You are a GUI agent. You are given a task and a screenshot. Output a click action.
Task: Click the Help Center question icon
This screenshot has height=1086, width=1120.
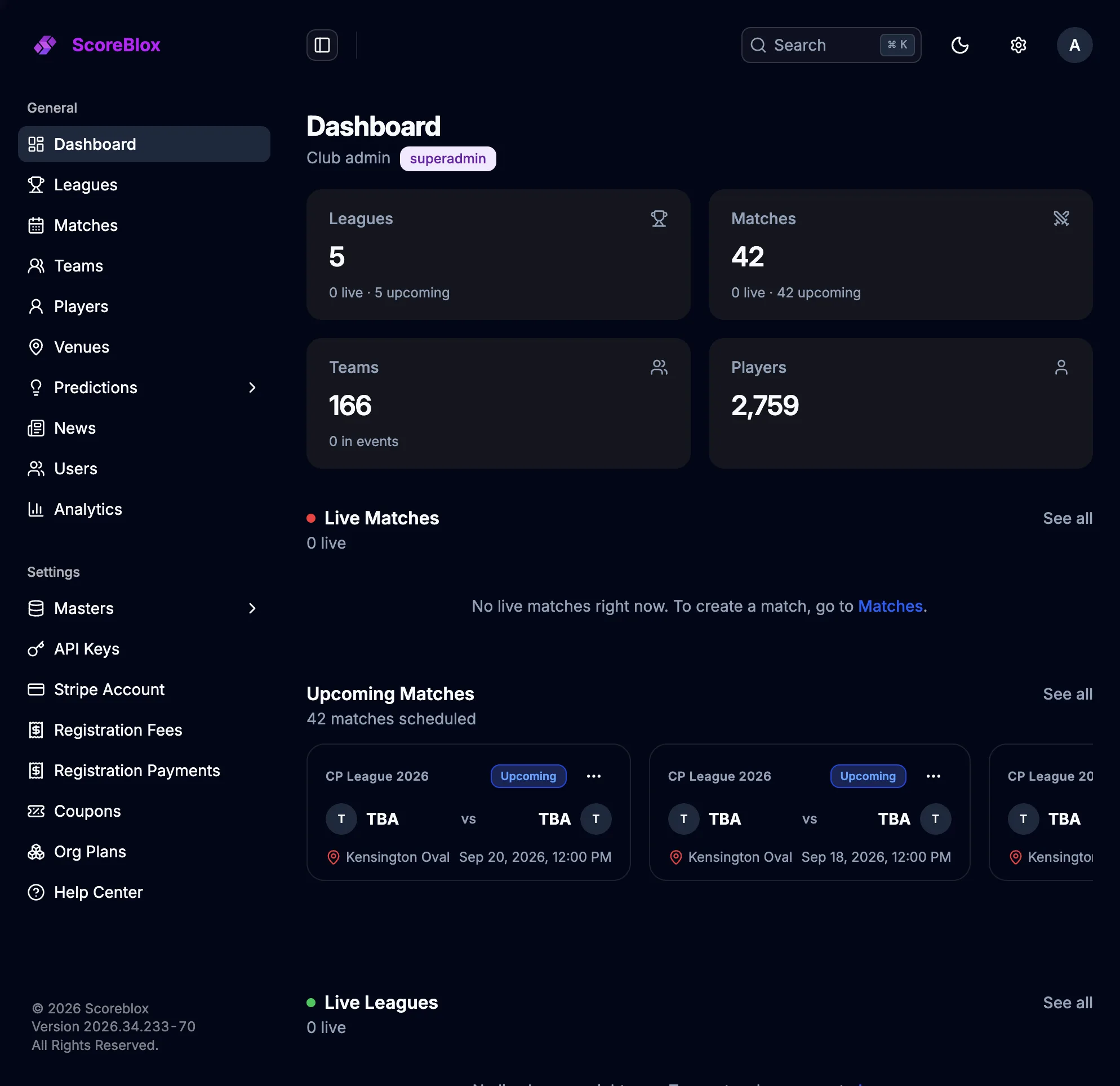point(36,892)
